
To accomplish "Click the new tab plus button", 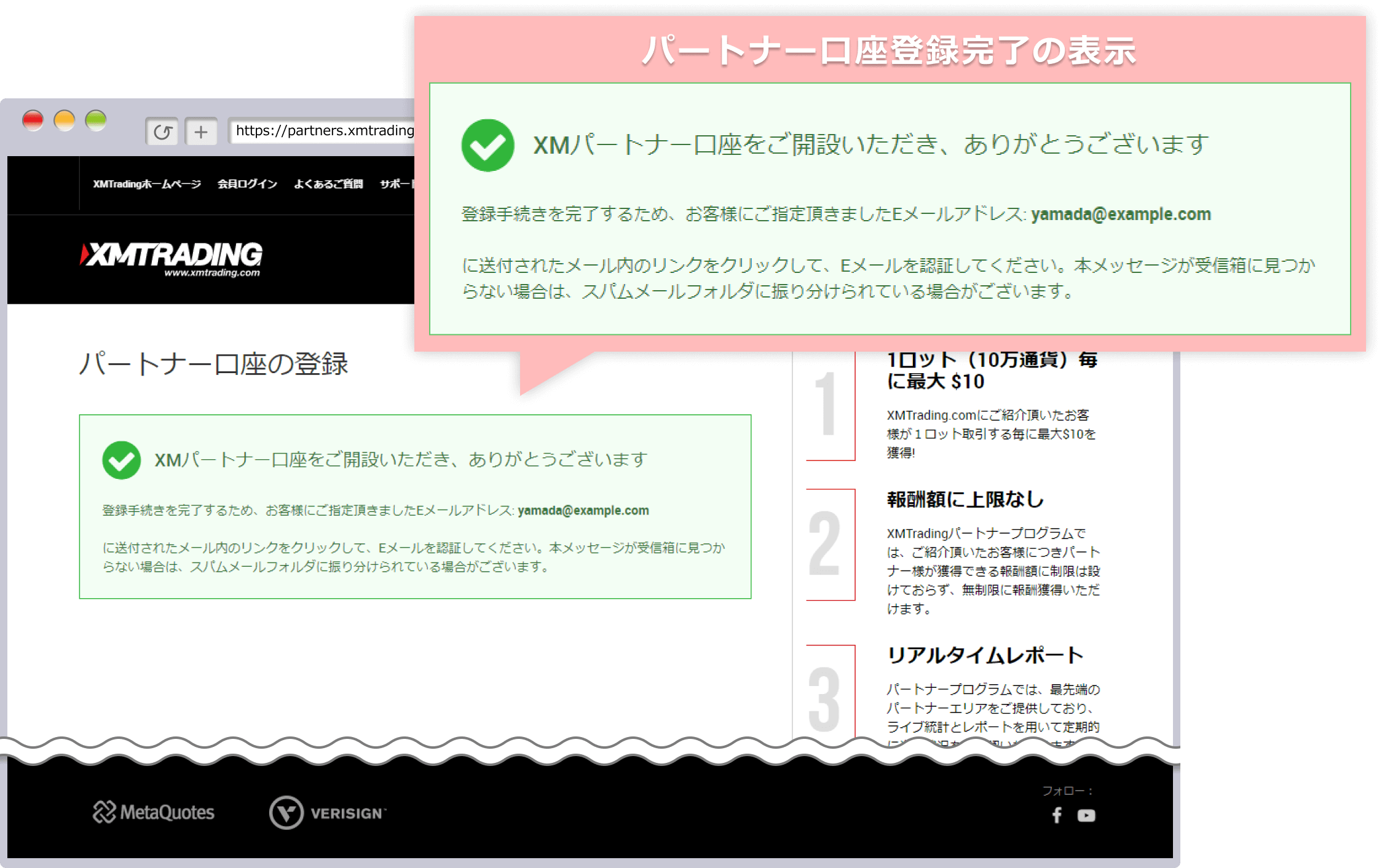I will (201, 132).
